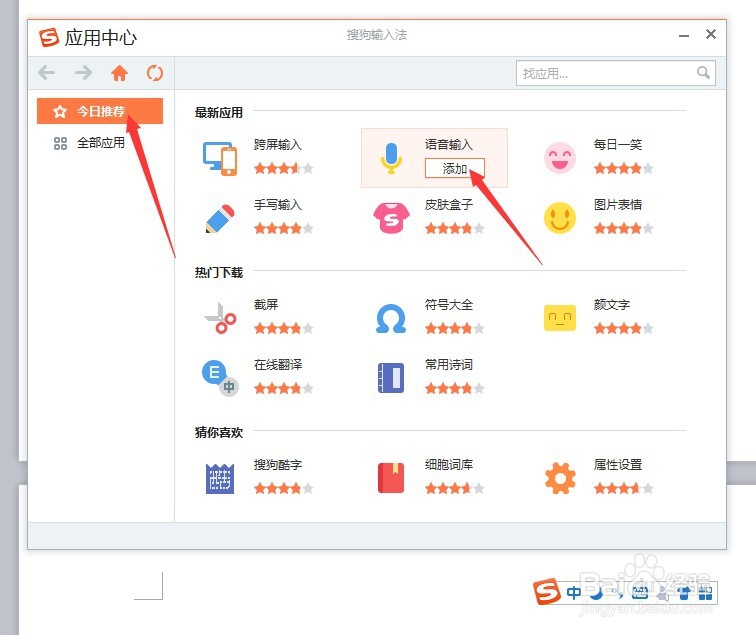Click the 截屏 app name
756x635 pixels.
pyautogui.click(x=266, y=305)
